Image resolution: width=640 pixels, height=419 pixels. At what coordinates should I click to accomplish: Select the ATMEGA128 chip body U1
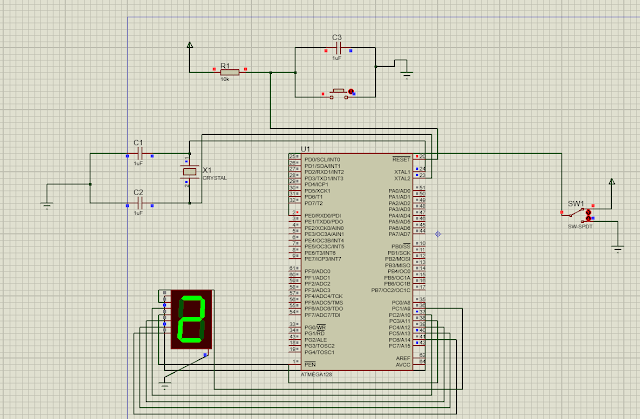(357, 262)
